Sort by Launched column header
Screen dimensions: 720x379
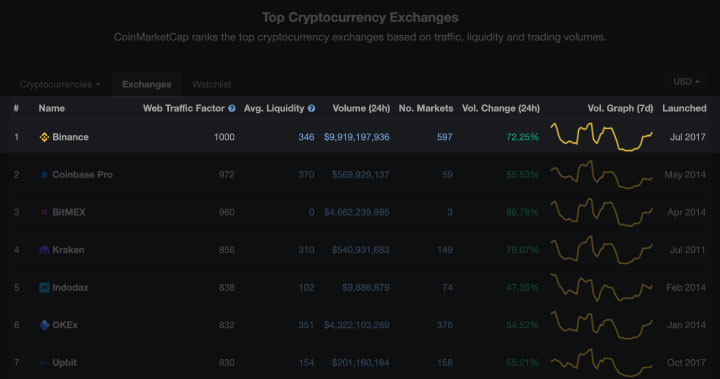click(684, 108)
